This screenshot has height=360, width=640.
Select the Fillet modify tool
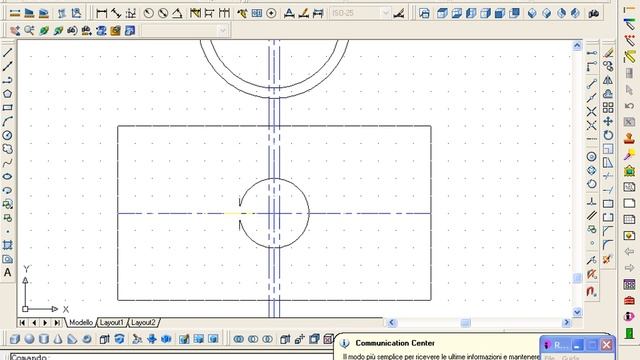608,245
